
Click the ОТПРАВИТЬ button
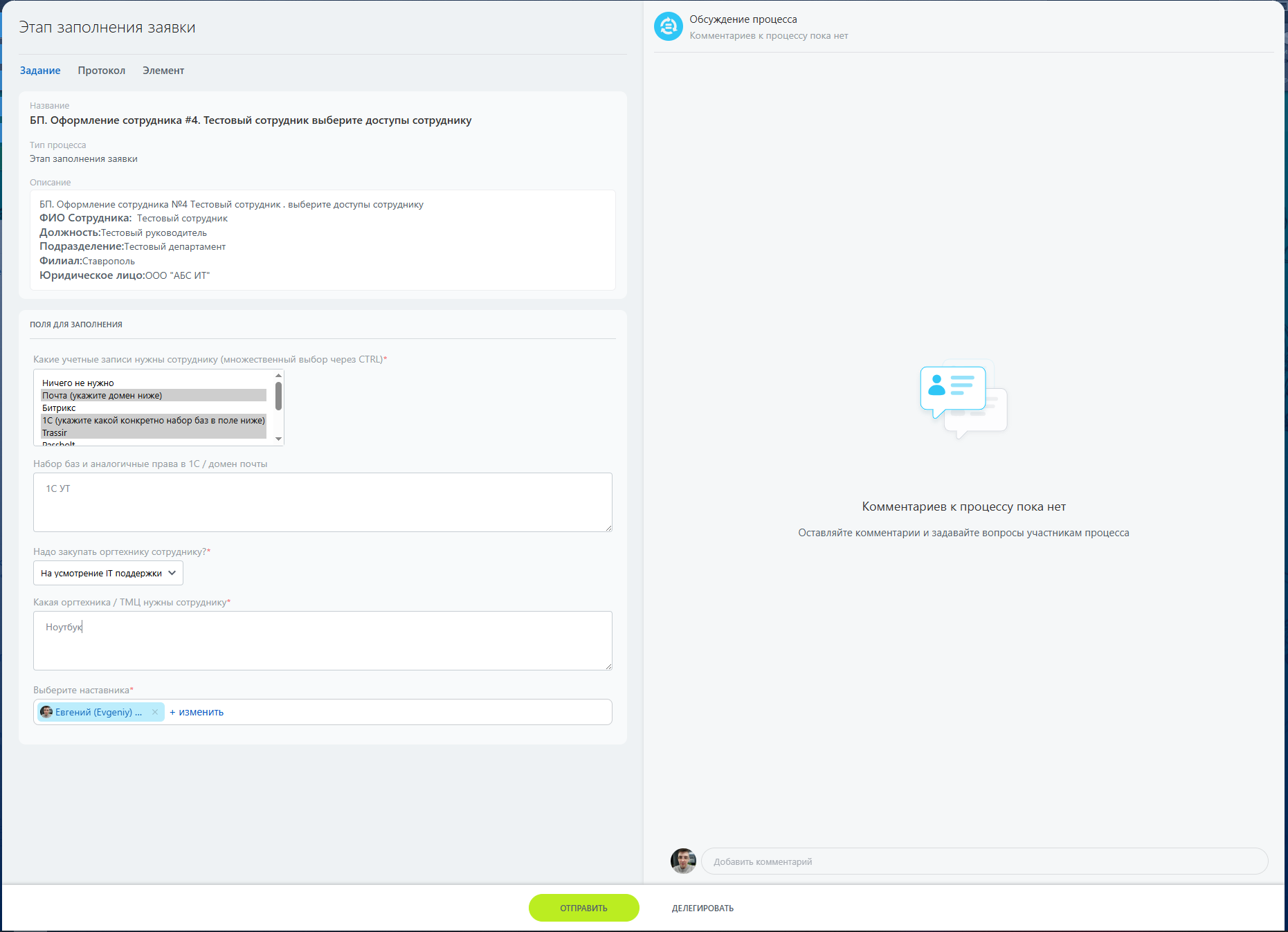tap(583, 908)
